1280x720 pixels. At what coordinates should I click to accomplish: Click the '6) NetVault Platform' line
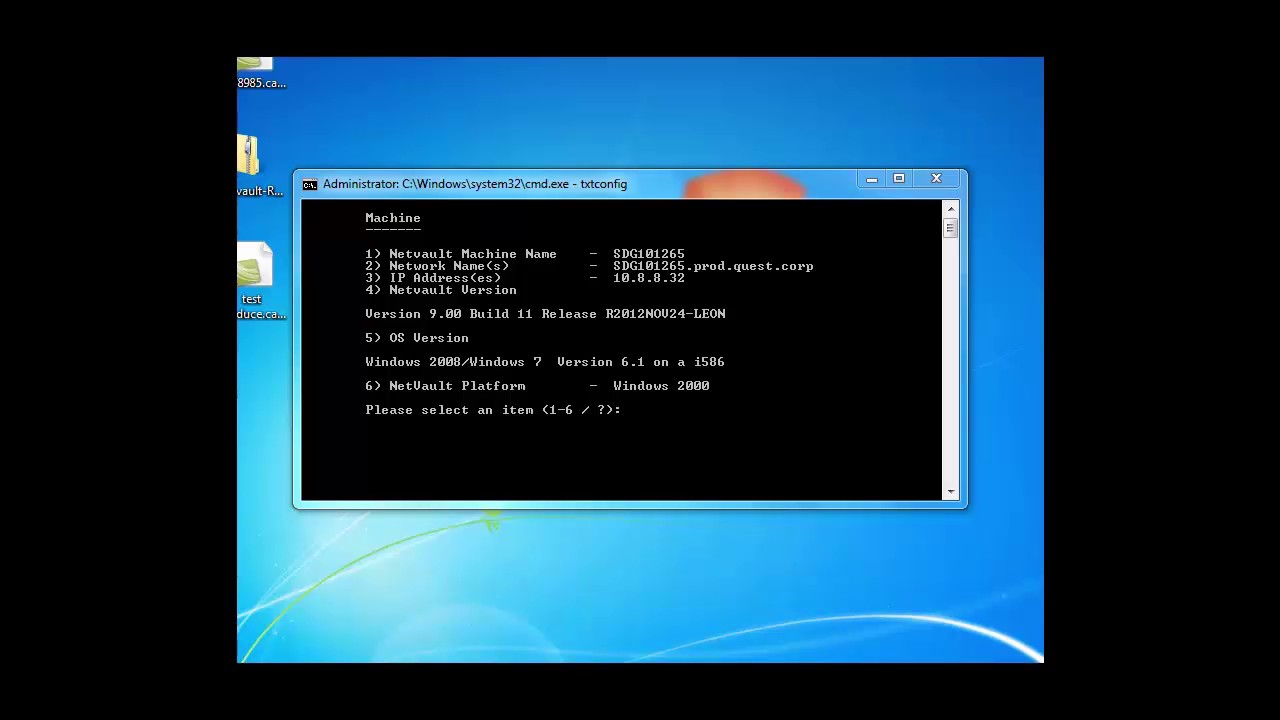537,386
